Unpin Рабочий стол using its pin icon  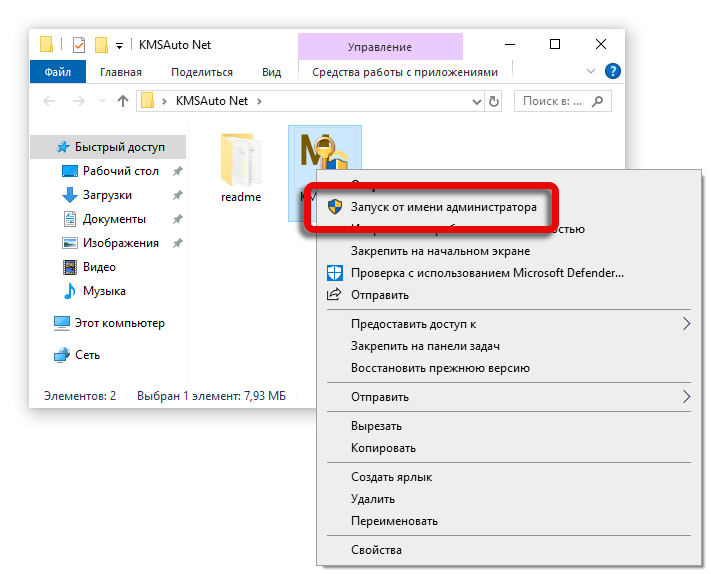pos(177,171)
